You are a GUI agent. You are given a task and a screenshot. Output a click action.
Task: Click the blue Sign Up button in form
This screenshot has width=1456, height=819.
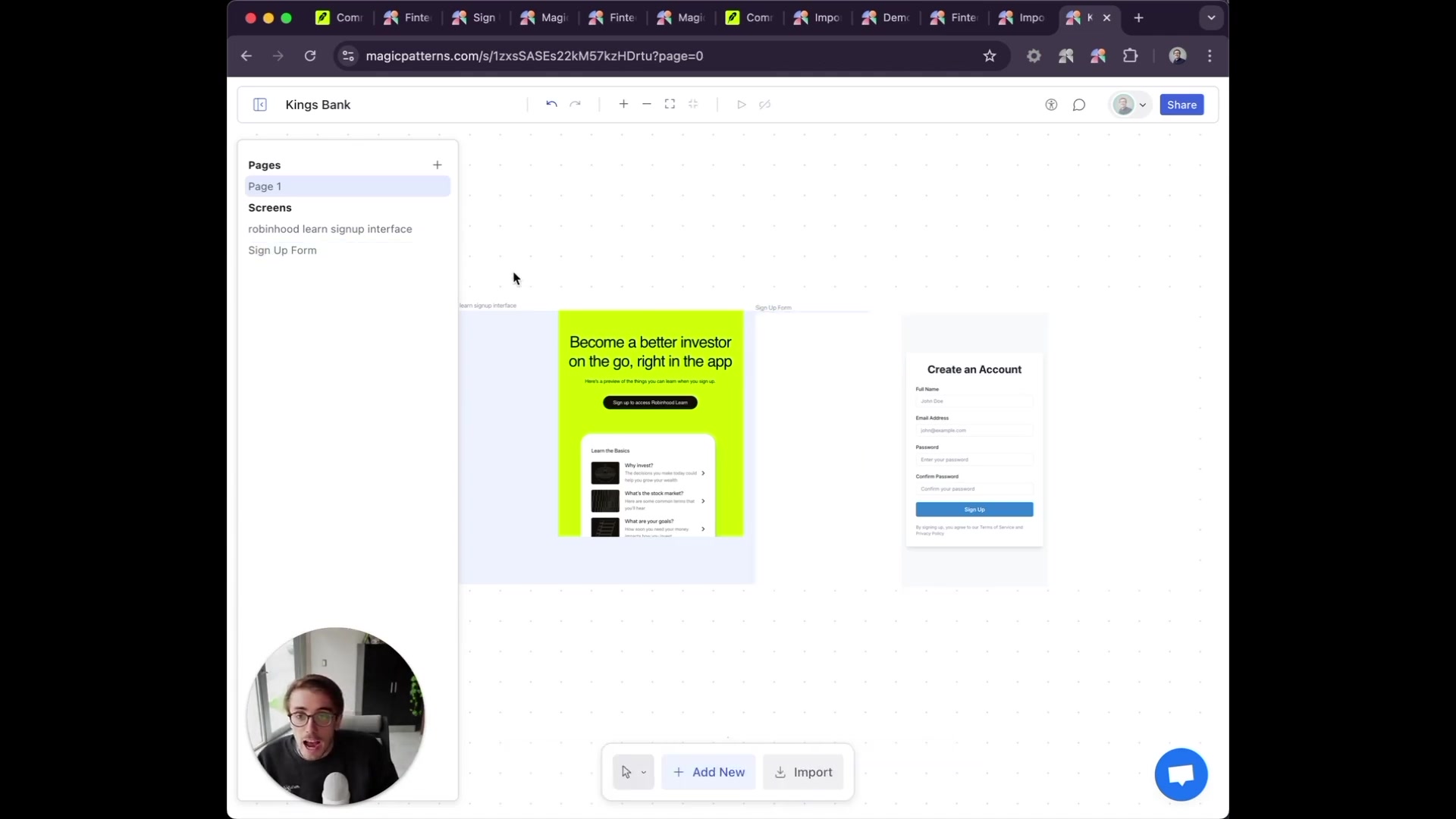click(974, 510)
